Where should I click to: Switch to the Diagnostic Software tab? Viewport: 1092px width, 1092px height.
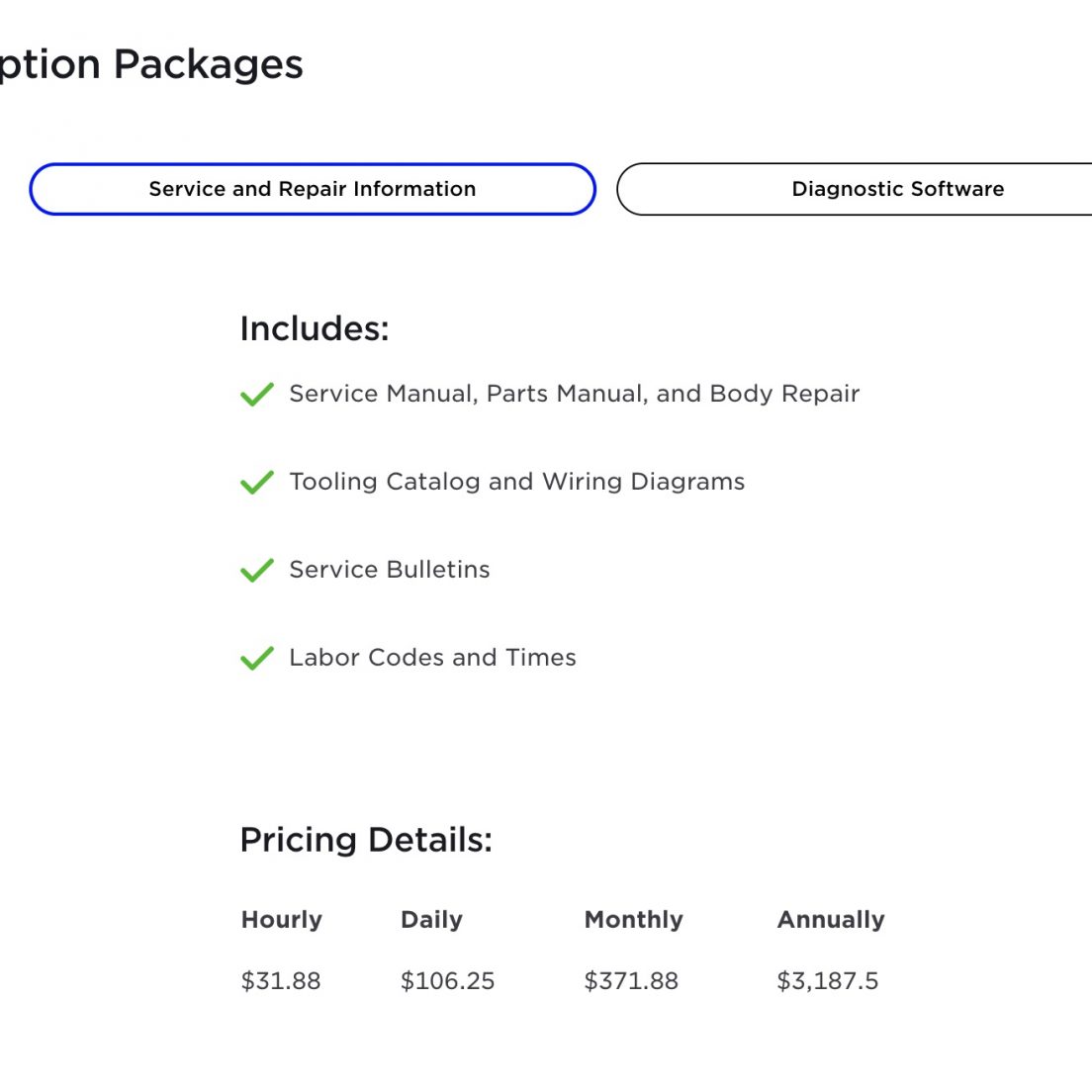(855, 189)
